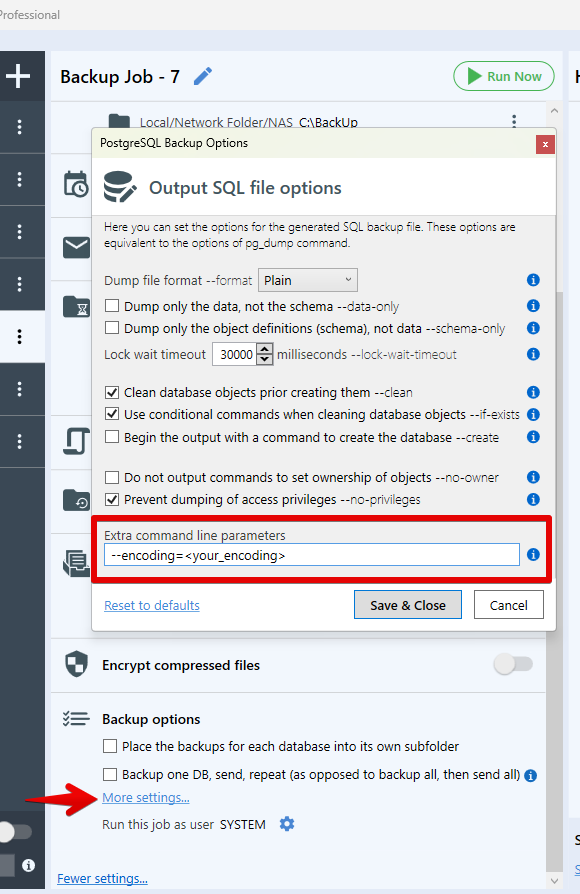Click info icon for Lock wait timeout

click(533, 354)
